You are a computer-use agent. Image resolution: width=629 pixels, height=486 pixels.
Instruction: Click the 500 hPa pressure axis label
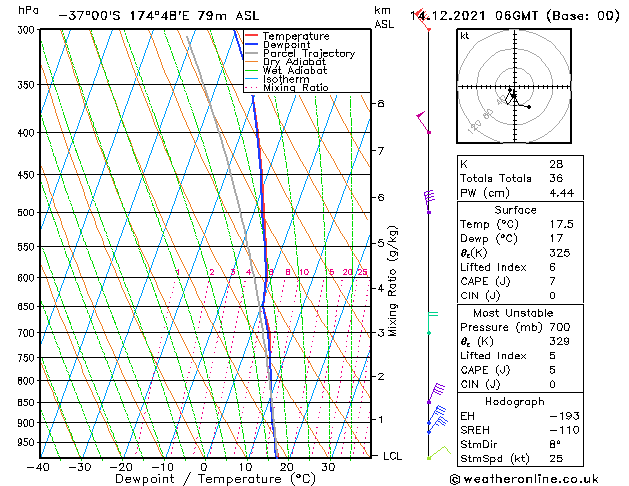[x=26, y=213]
